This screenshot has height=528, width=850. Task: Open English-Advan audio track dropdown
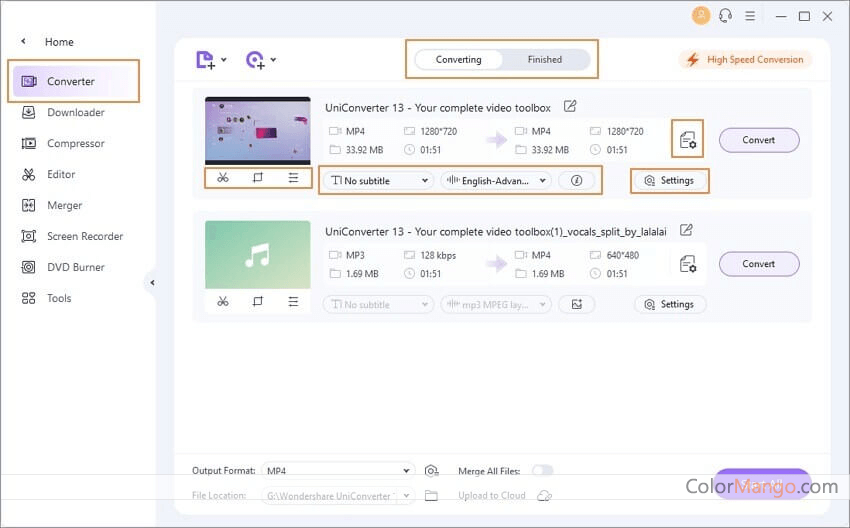496,181
